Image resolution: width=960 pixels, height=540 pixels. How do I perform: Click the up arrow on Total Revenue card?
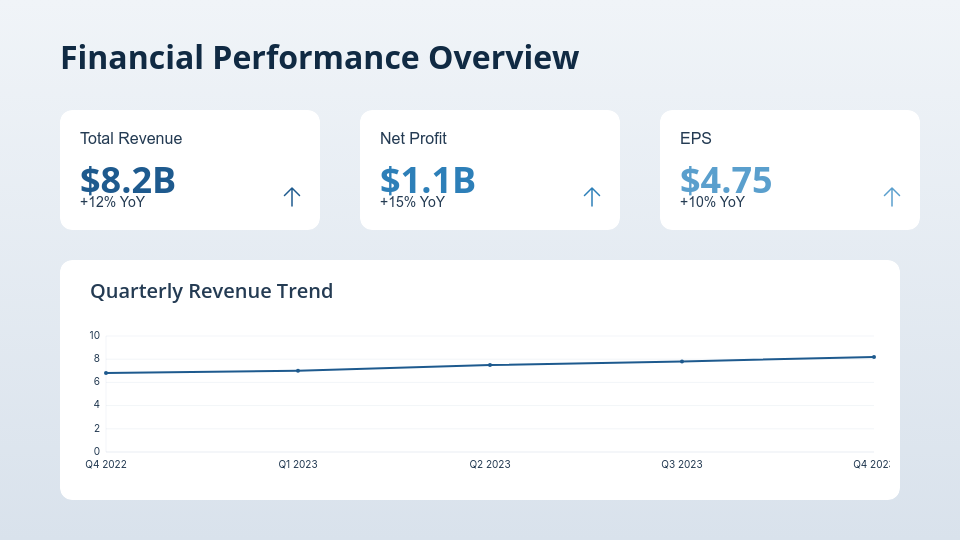point(292,197)
